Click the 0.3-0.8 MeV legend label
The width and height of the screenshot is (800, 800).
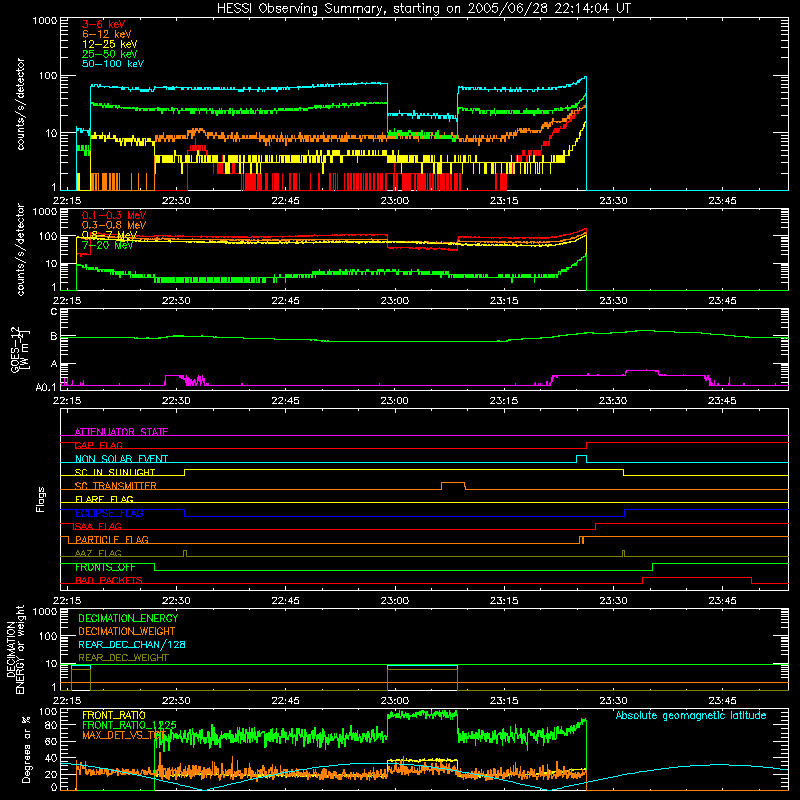click(114, 225)
